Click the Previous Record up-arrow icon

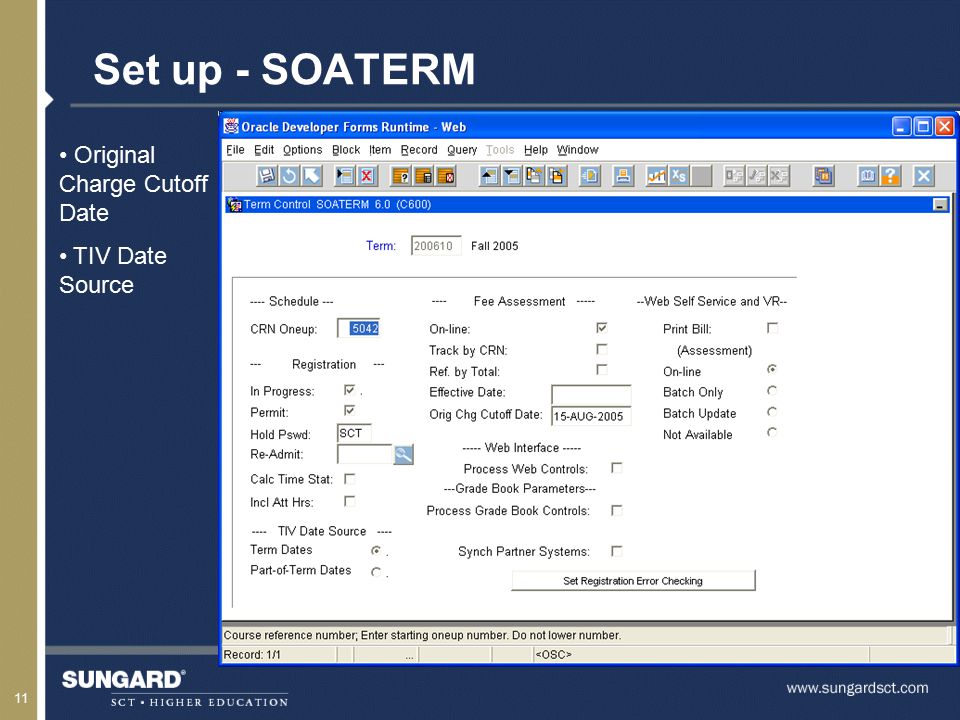[x=489, y=176]
